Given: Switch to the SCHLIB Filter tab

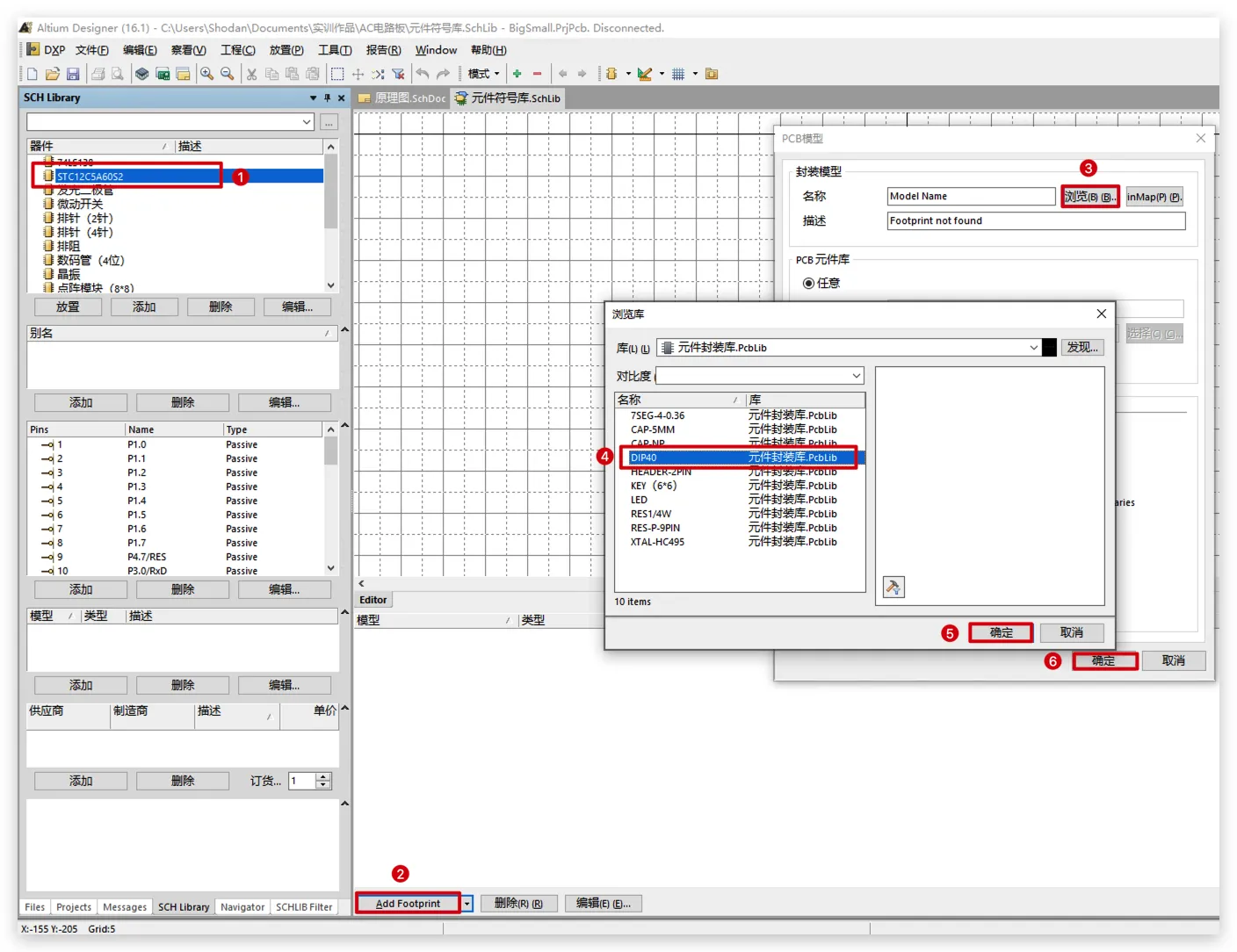Looking at the screenshot, I should click(304, 907).
